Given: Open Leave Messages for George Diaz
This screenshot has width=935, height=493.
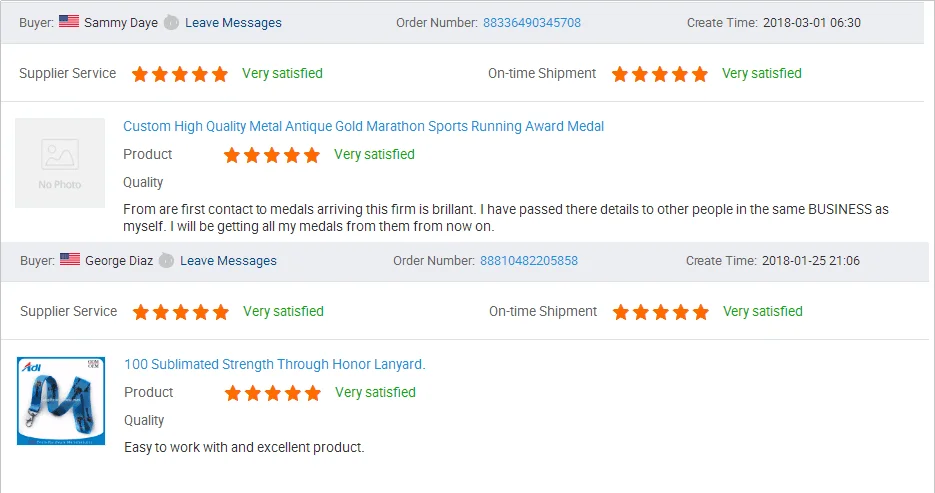Looking at the screenshot, I should pos(228,260).
